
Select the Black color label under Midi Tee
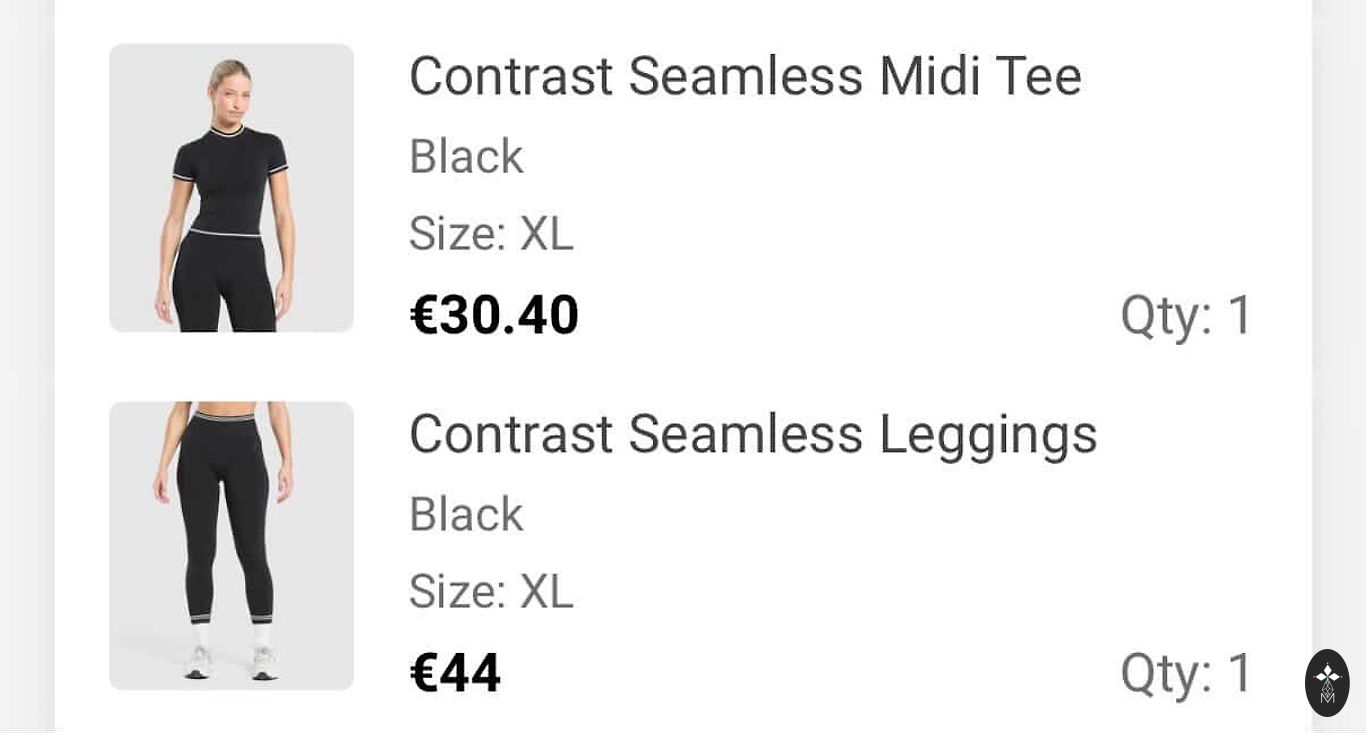[466, 156]
